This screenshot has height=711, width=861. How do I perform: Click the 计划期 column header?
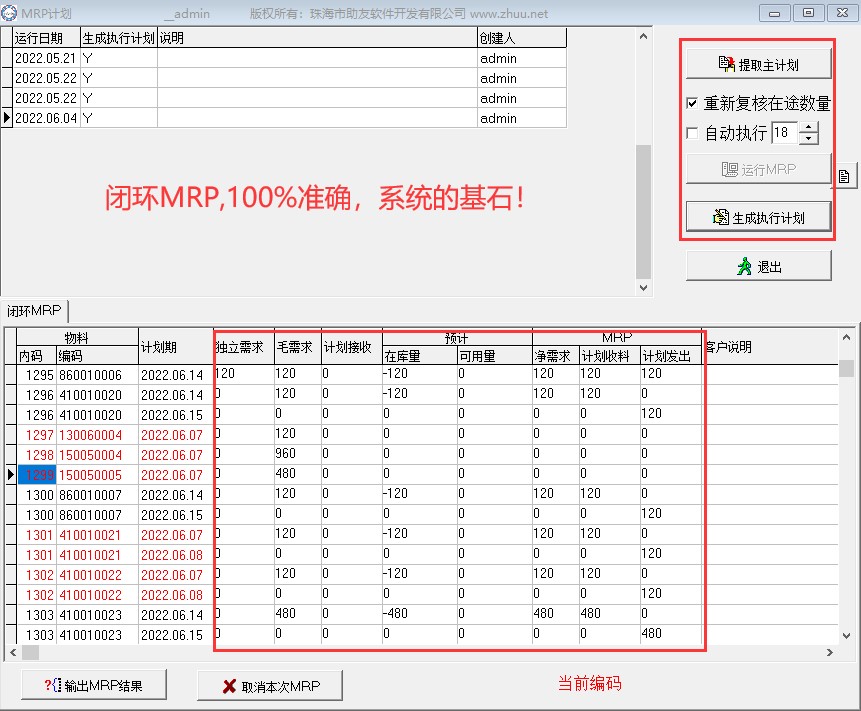tap(176, 347)
